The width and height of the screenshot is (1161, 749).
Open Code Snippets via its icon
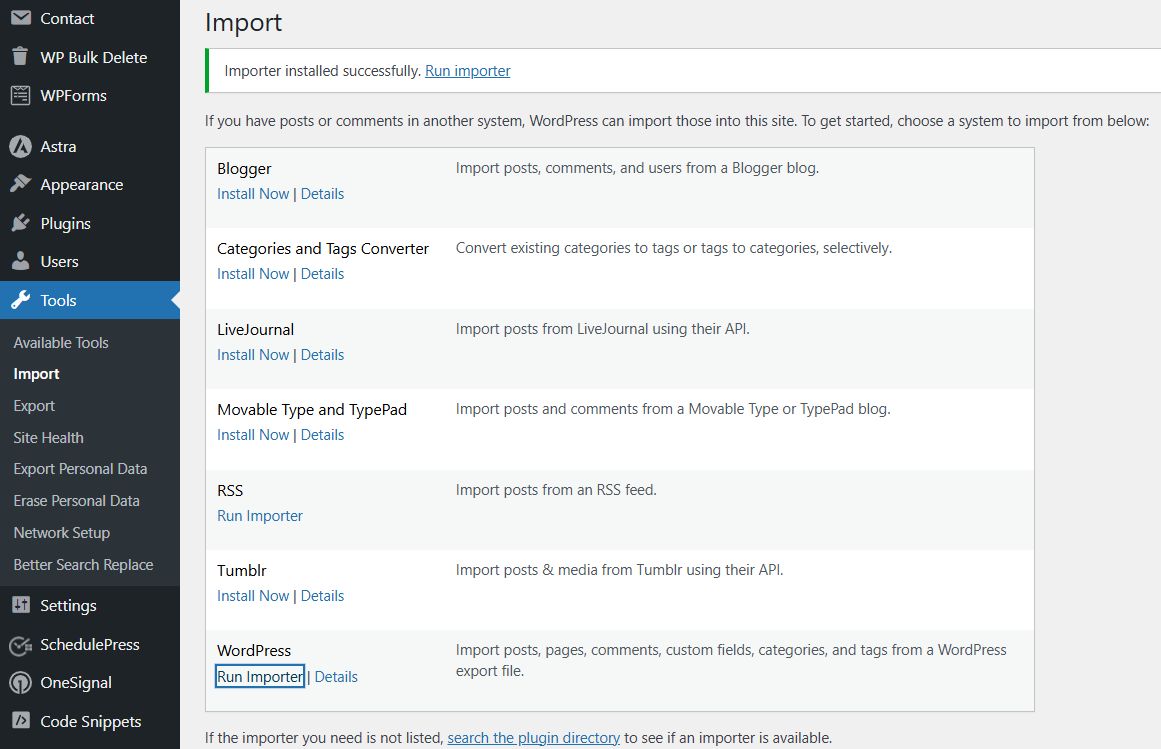(21, 721)
